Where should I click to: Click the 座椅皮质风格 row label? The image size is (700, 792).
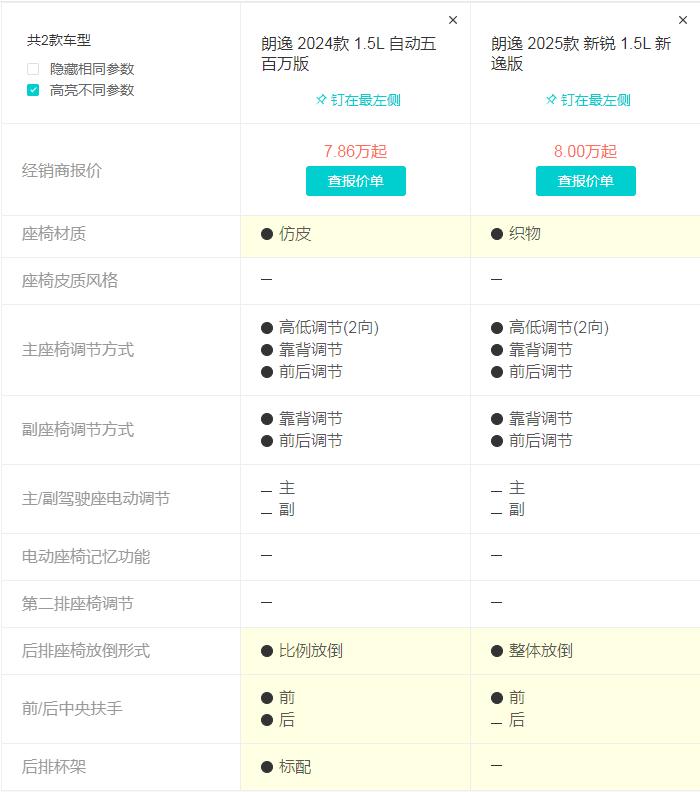(70, 280)
